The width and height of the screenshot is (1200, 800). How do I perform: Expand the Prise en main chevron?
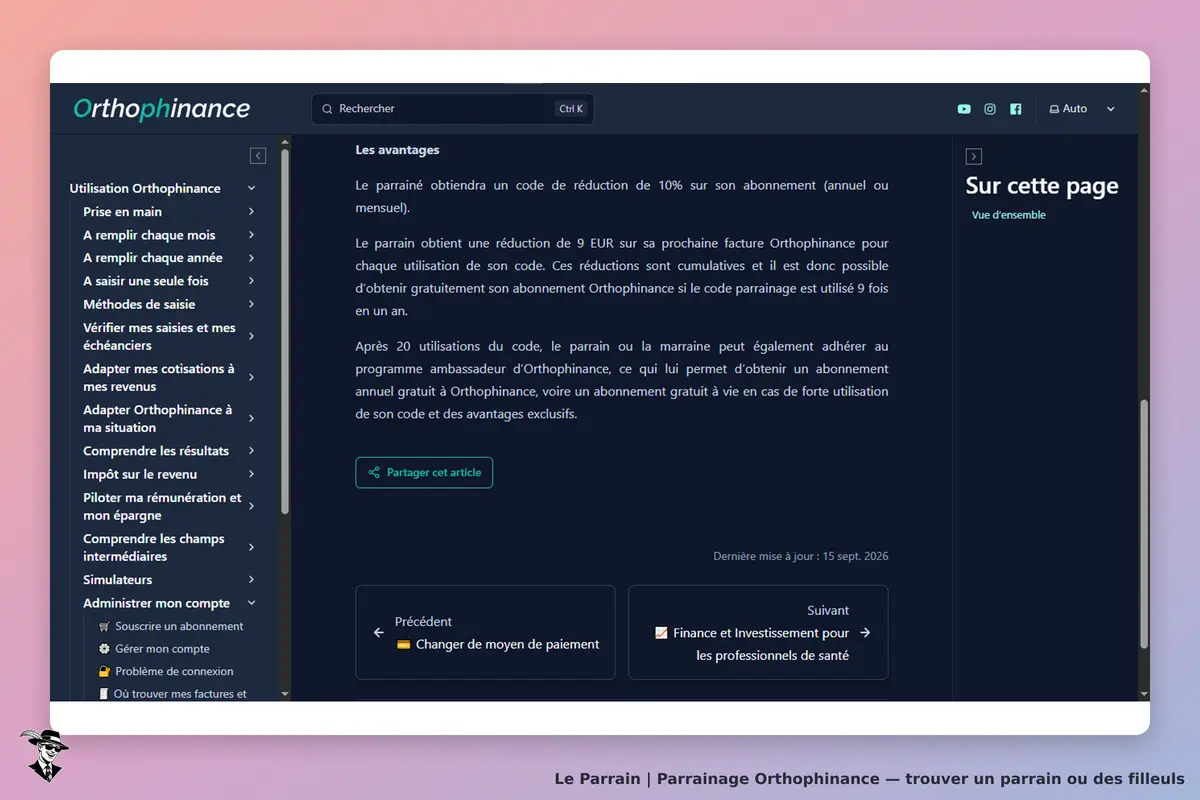pos(251,212)
